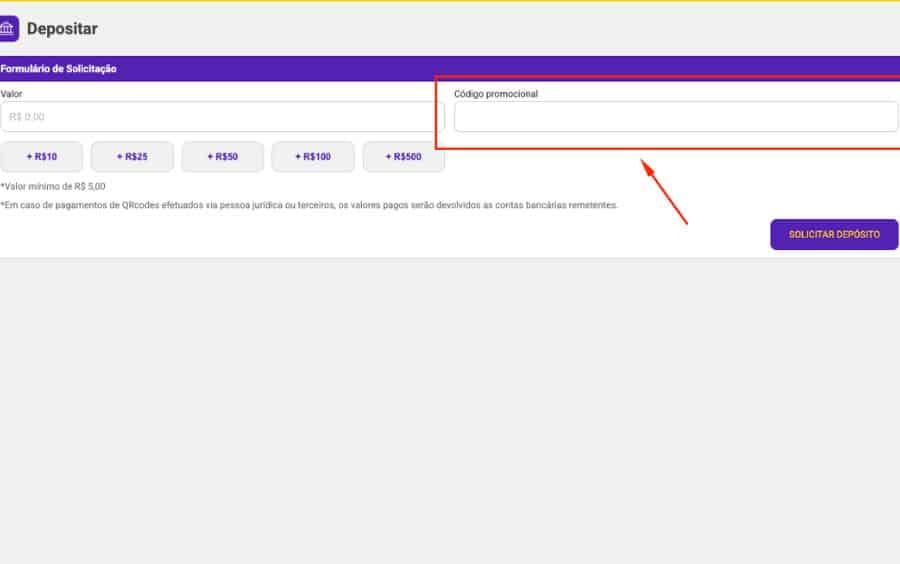Choose the + R$50 preset amount
This screenshot has height=564, width=900.
coord(223,157)
